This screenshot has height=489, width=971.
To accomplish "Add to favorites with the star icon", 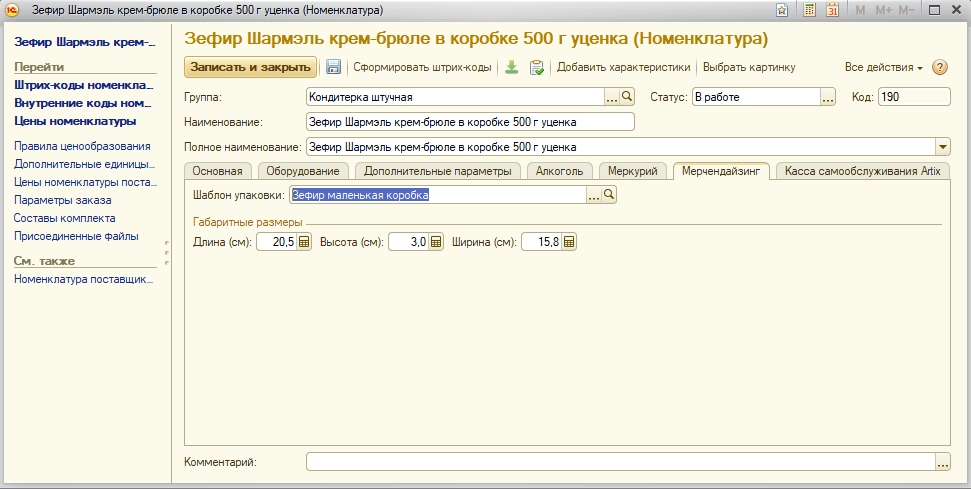I will [x=783, y=10].
